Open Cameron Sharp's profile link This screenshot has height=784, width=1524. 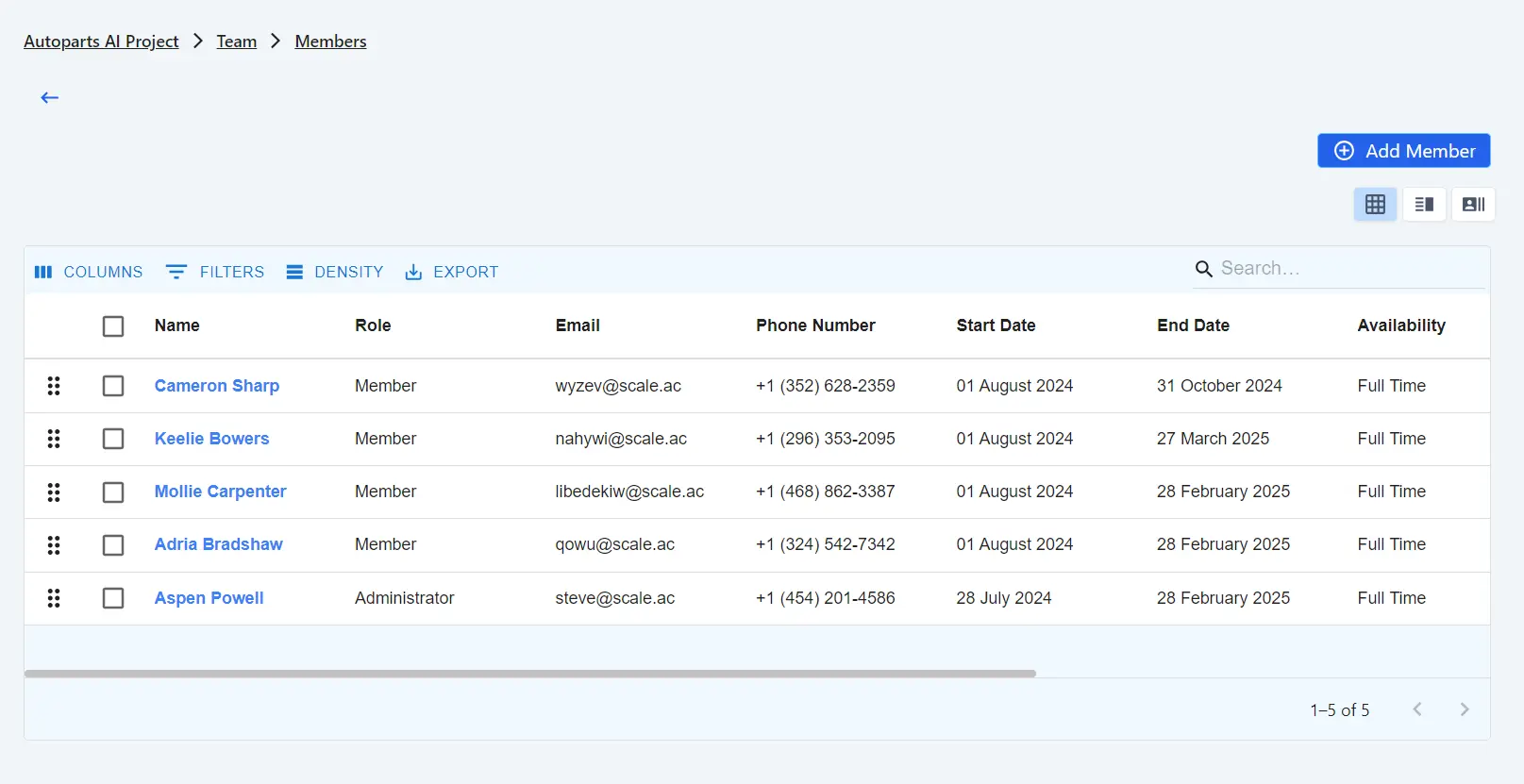(217, 386)
